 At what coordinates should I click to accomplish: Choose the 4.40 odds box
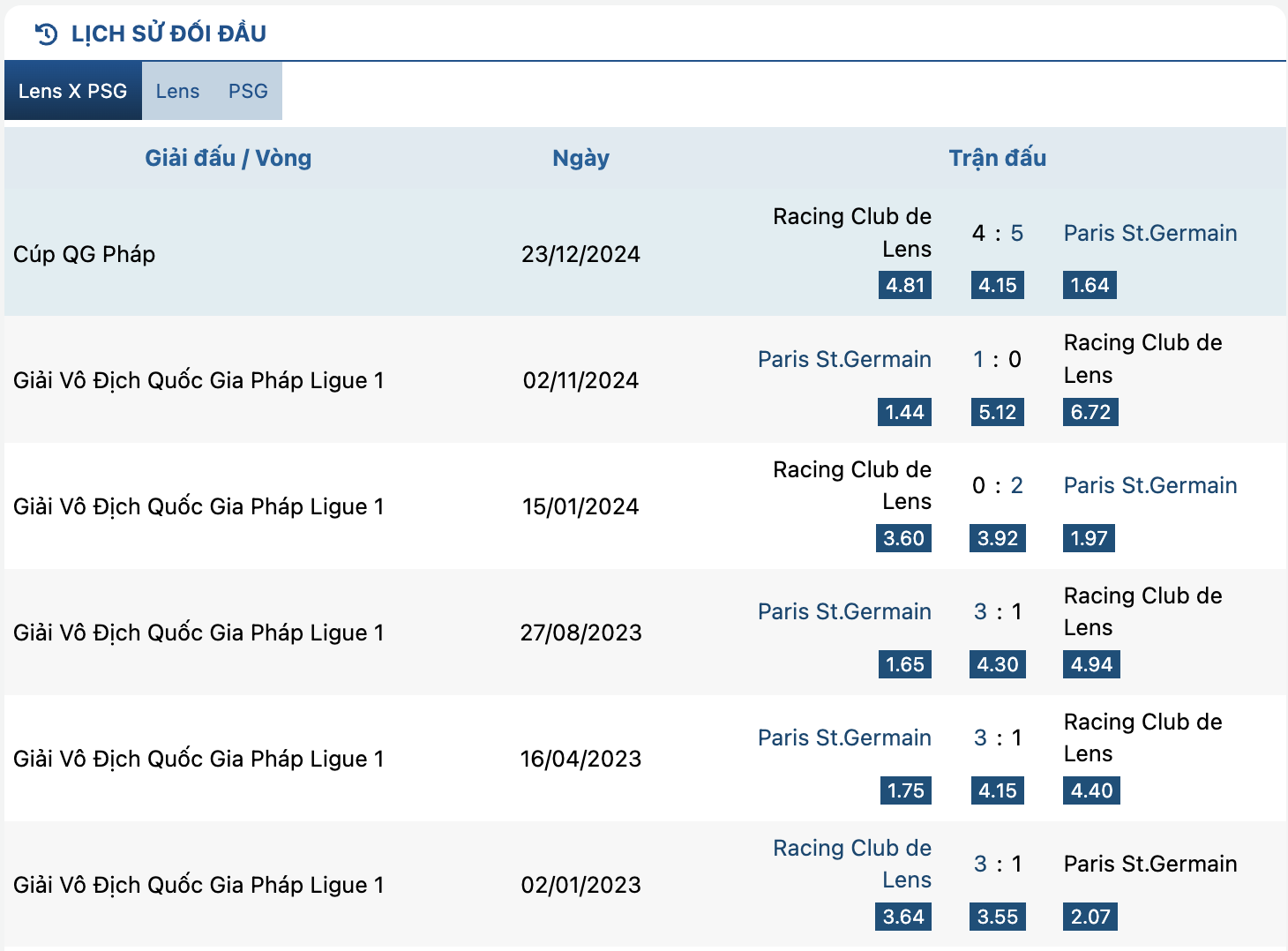[1091, 790]
